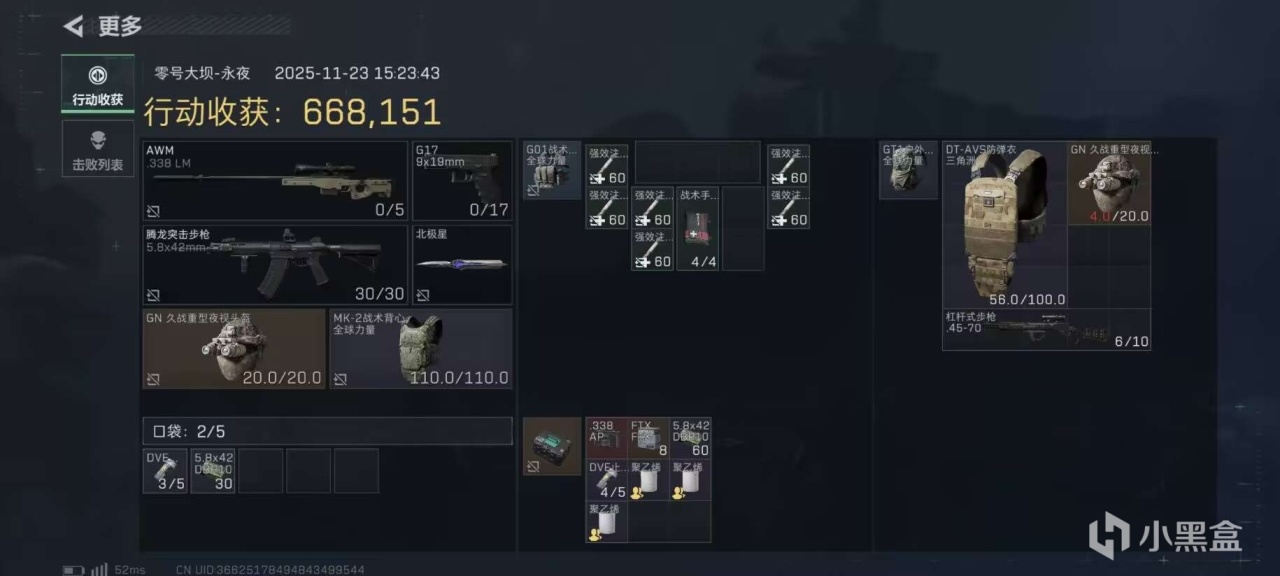Screen dimensions: 1280x576
Task: Select the G01 tactical chest rig icon
Action: point(552,170)
